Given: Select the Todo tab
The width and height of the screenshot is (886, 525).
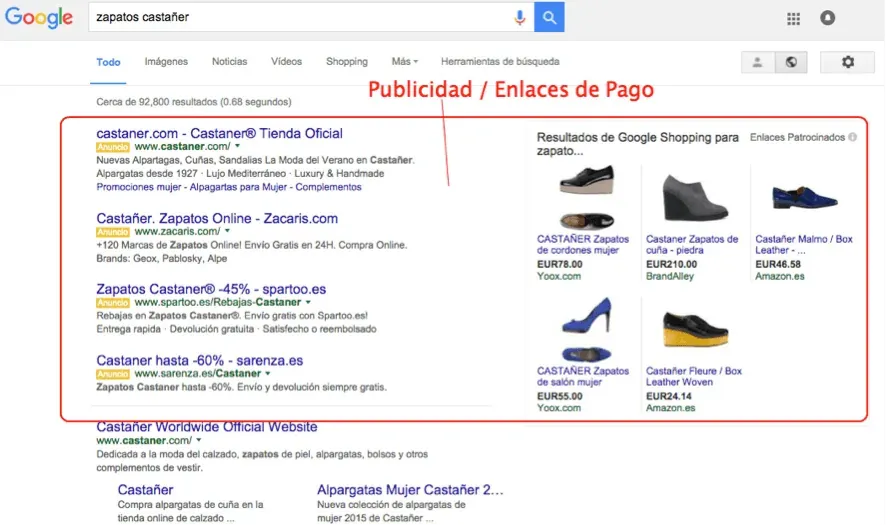Looking at the screenshot, I should pyautogui.click(x=108, y=62).
